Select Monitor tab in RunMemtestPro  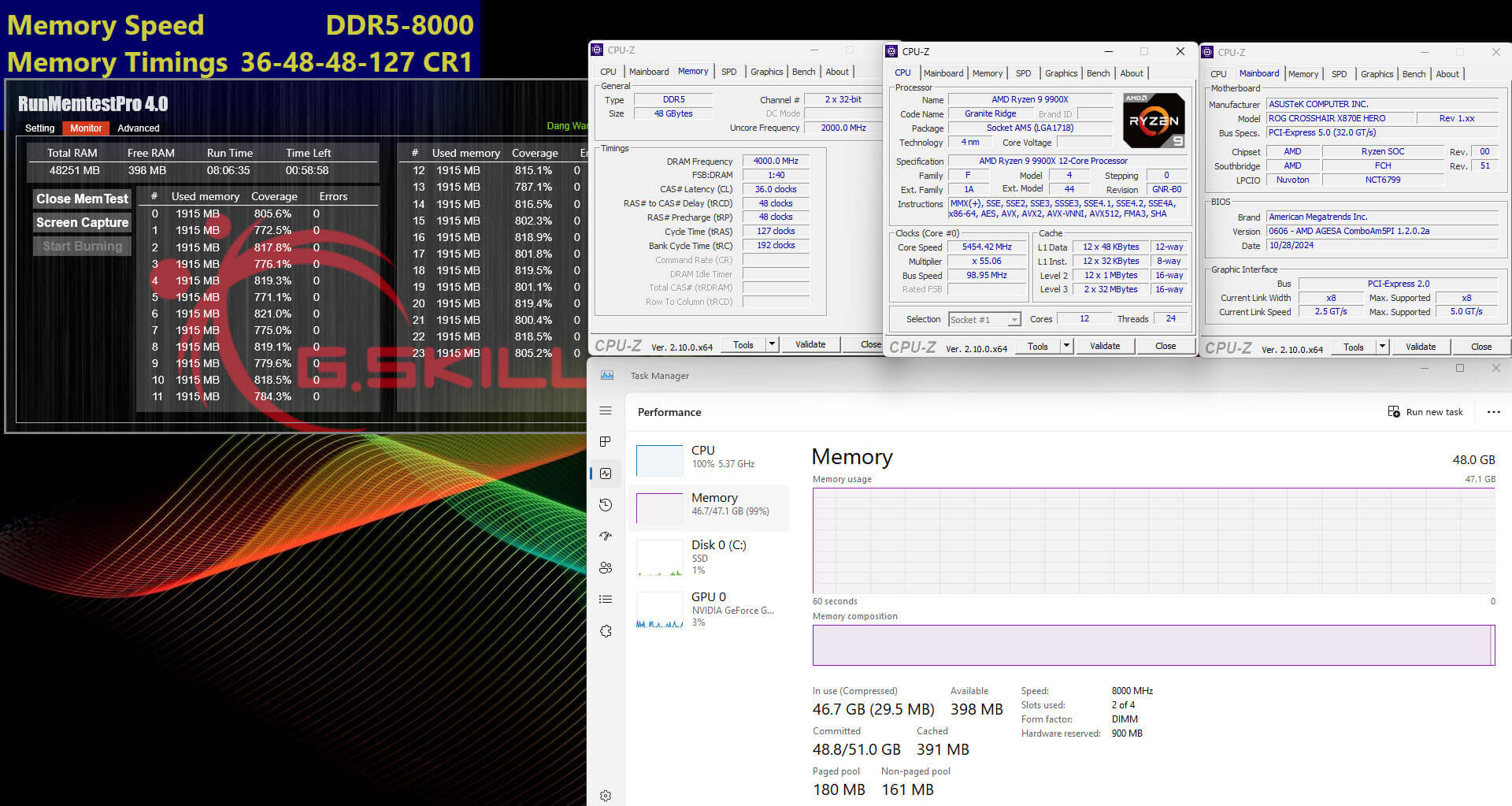point(86,128)
